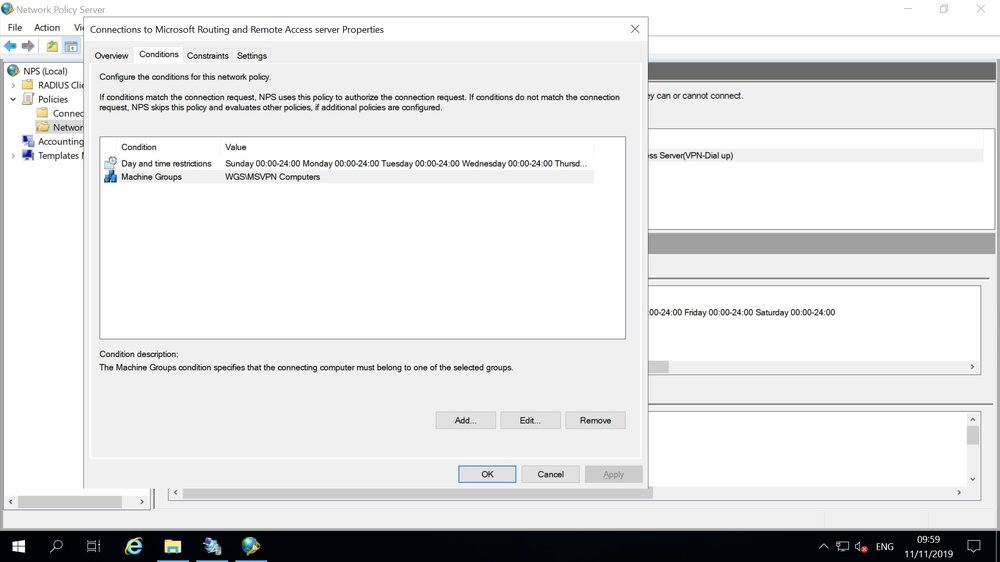This screenshot has height=562, width=1000.
Task: Click the Policies node icon
Action: pyautogui.click(x=28, y=99)
